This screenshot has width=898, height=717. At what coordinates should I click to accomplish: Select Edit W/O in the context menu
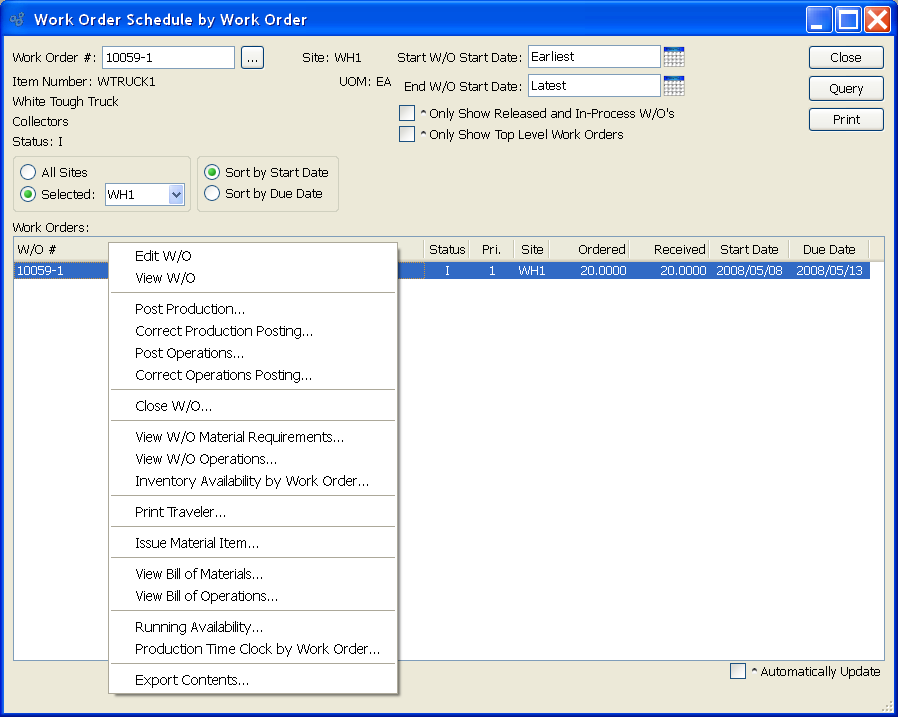(163, 256)
